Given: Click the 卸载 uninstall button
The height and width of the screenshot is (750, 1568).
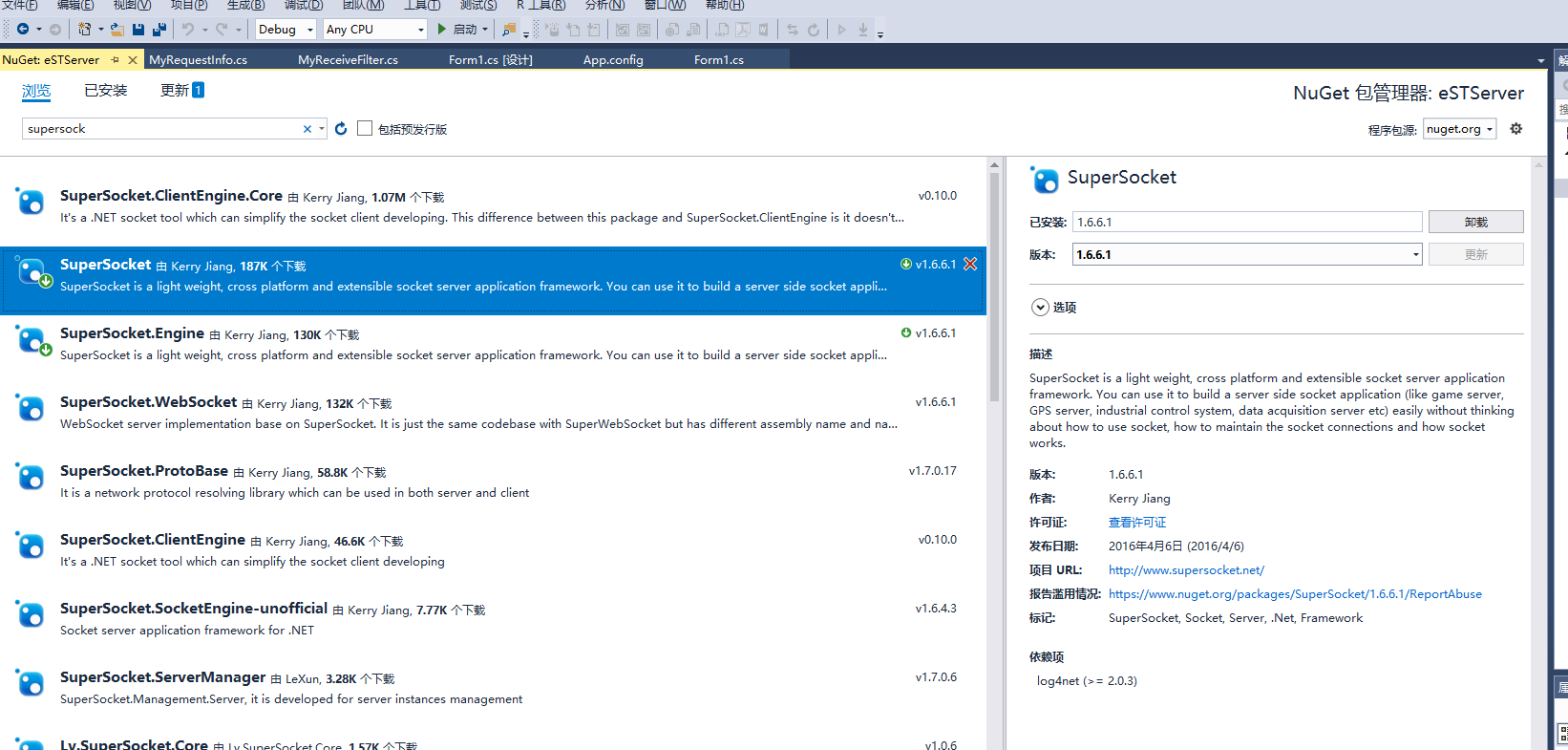Looking at the screenshot, I should tap(1475, 222).
